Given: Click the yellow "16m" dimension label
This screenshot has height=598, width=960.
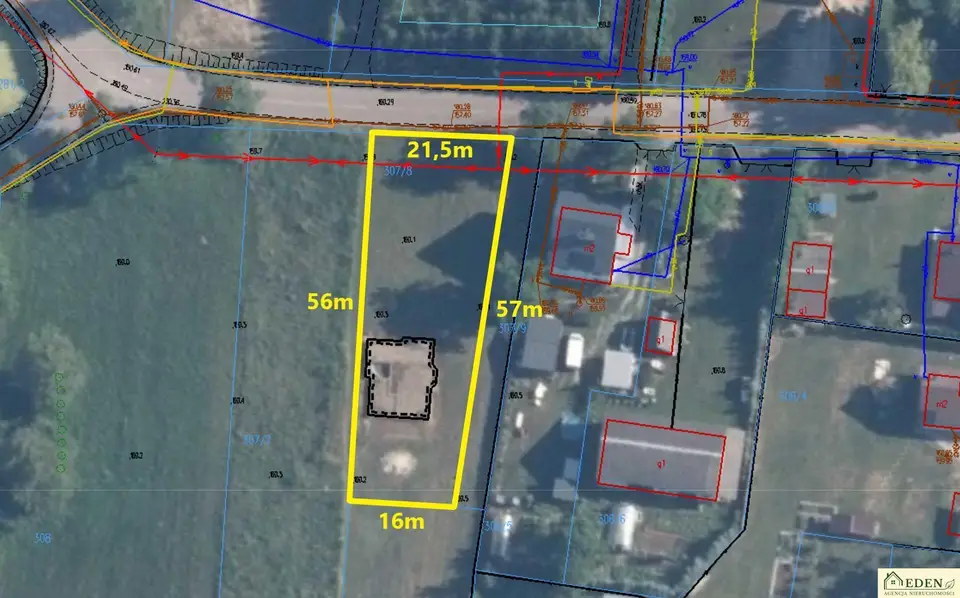Looking at the screenshot, I should point(402,521).
